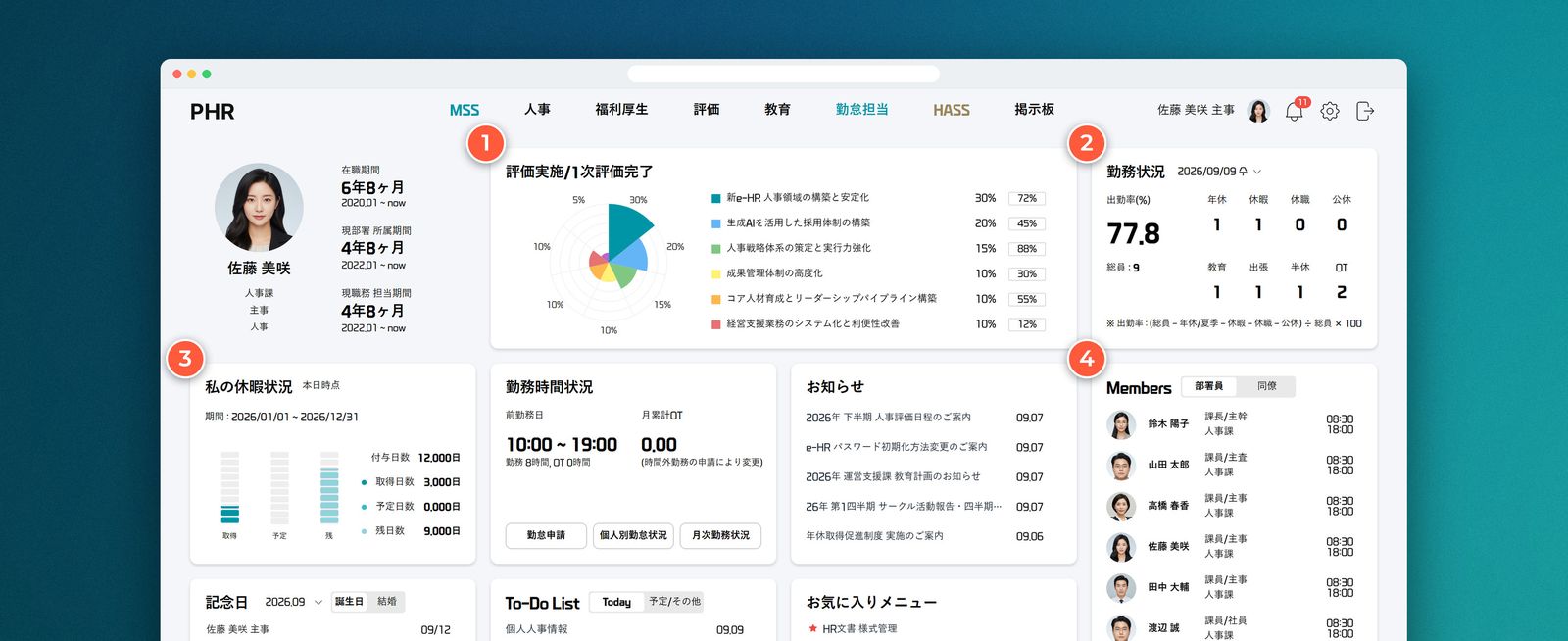This screenshot has height=641, width=1568.
Task: Open settings via the gear icon
Action: click(1330, 111)
